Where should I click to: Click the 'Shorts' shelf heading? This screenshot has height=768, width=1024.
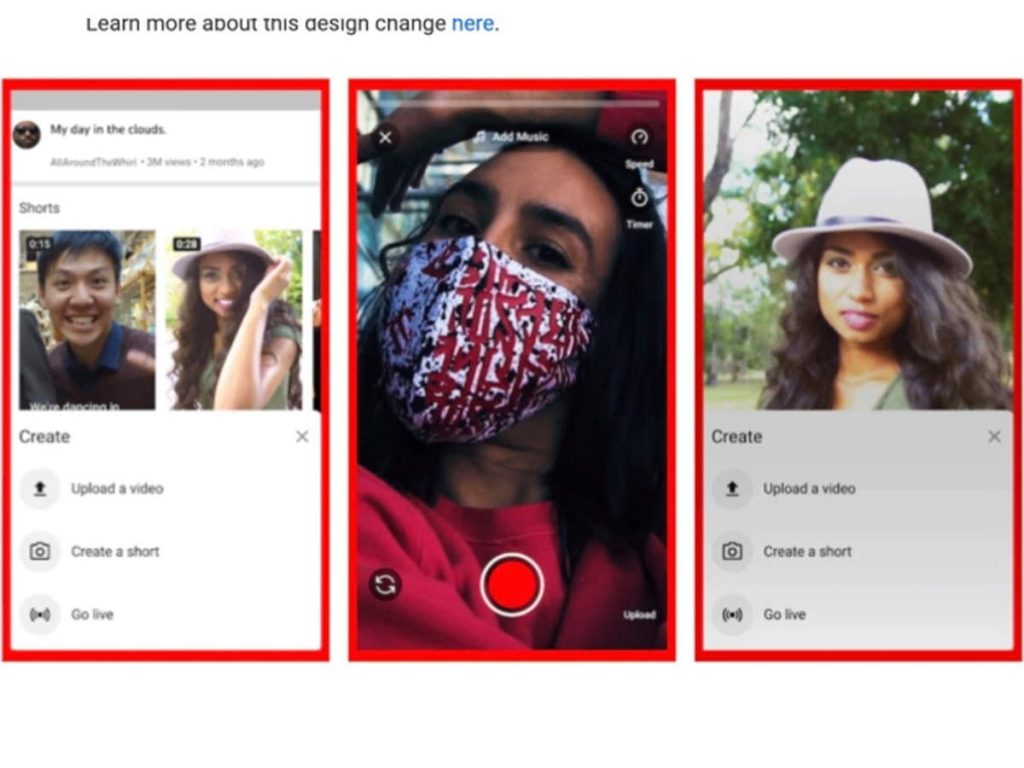[39, 208]
